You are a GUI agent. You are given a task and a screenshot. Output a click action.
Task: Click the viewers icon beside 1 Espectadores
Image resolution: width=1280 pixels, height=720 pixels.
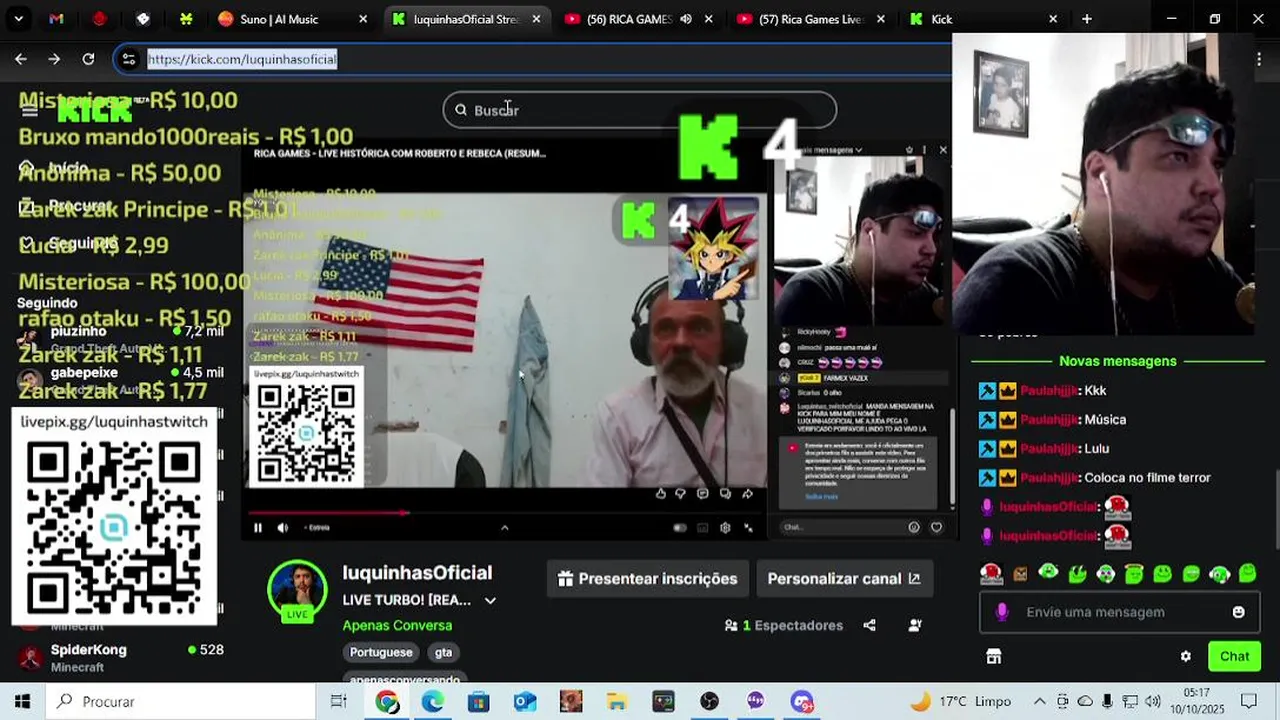click(x=731, y=626)
